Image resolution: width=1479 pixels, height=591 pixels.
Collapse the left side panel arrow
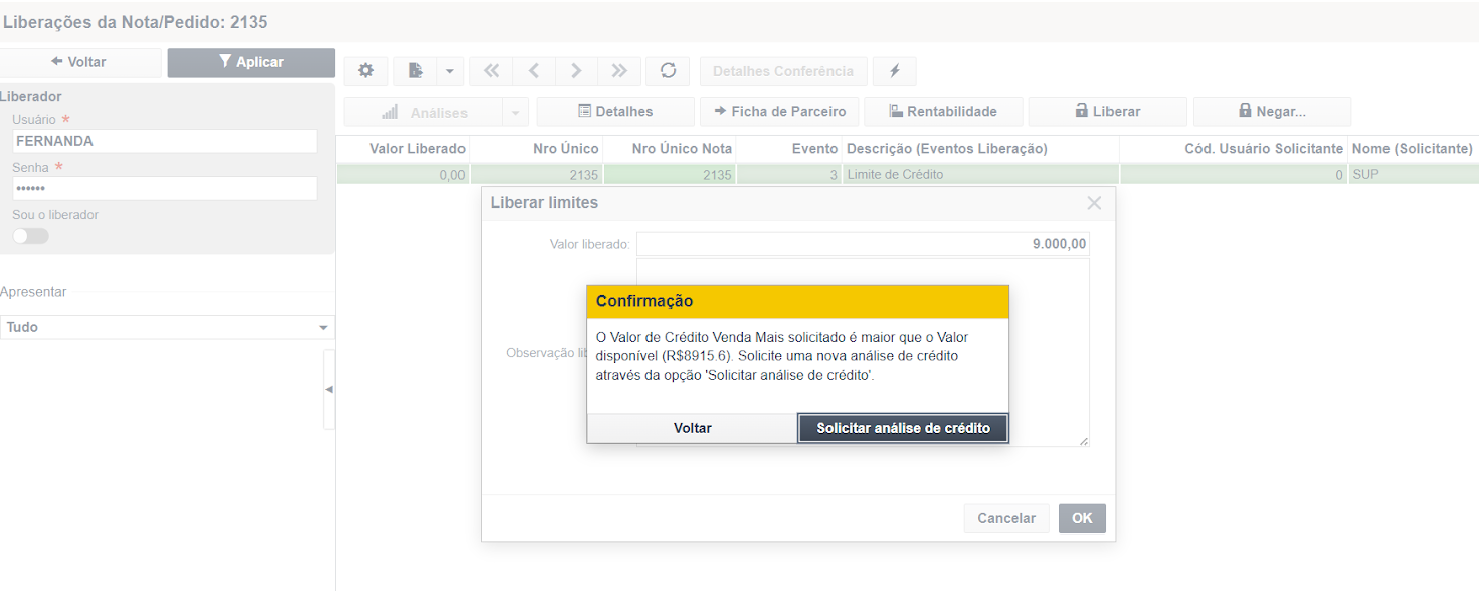point(329,389)
